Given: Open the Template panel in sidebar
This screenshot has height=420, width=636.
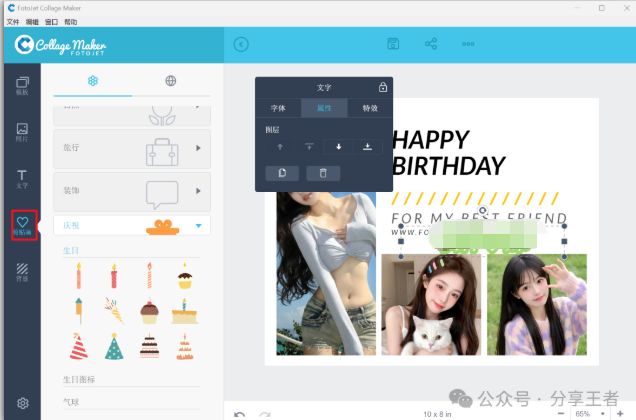Looking at the screenshot, I should (x=22, y=85).
